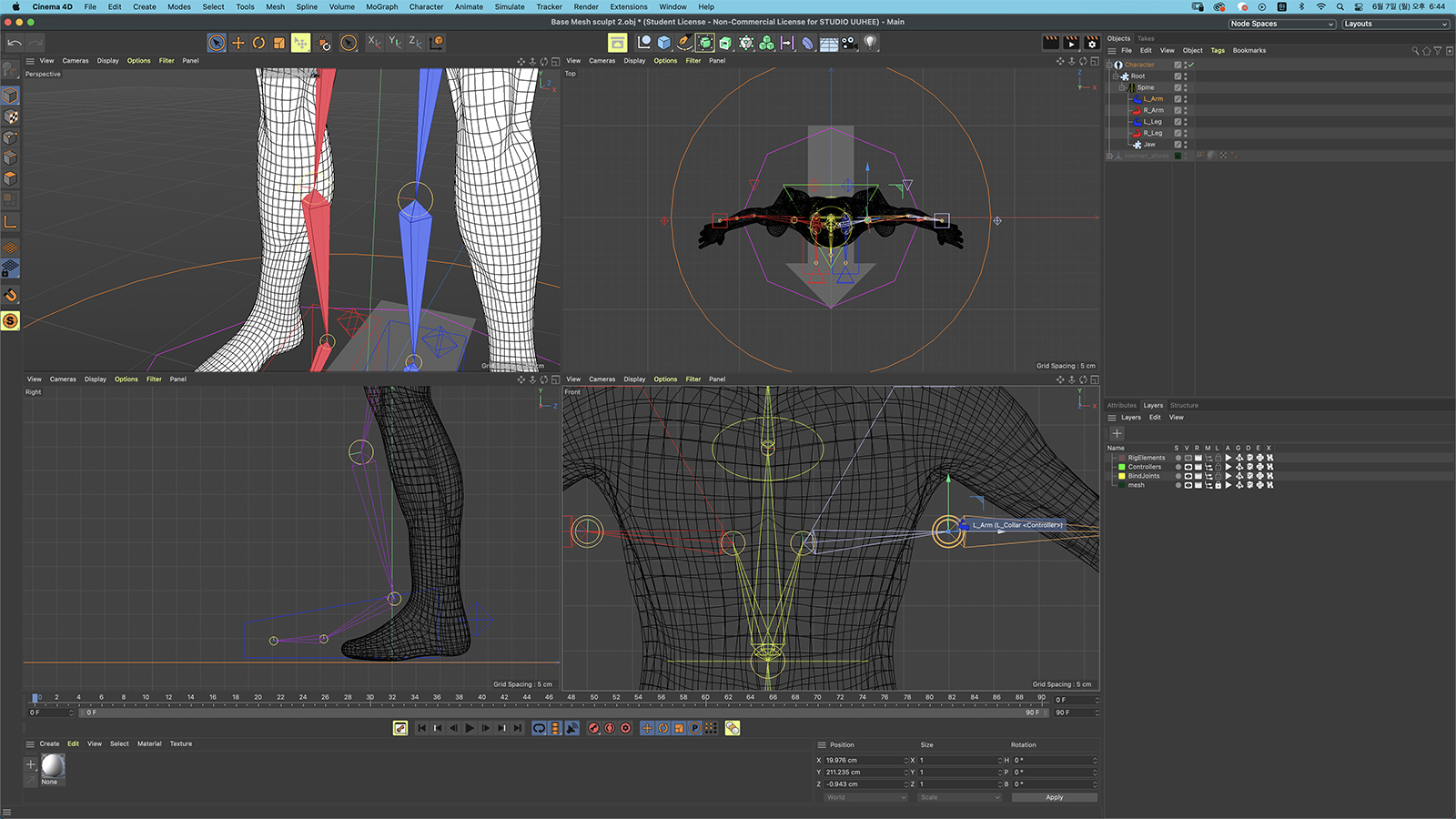Viewport: 1456px width, 819px height.
Task: Click the home icon in Objects panel
Action: [x=1426, y=51]
